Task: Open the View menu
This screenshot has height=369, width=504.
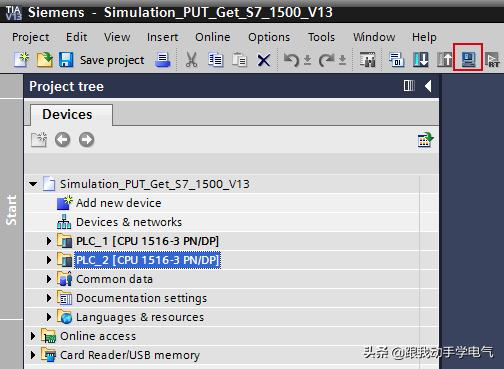Action: click(x=117, y=37)
